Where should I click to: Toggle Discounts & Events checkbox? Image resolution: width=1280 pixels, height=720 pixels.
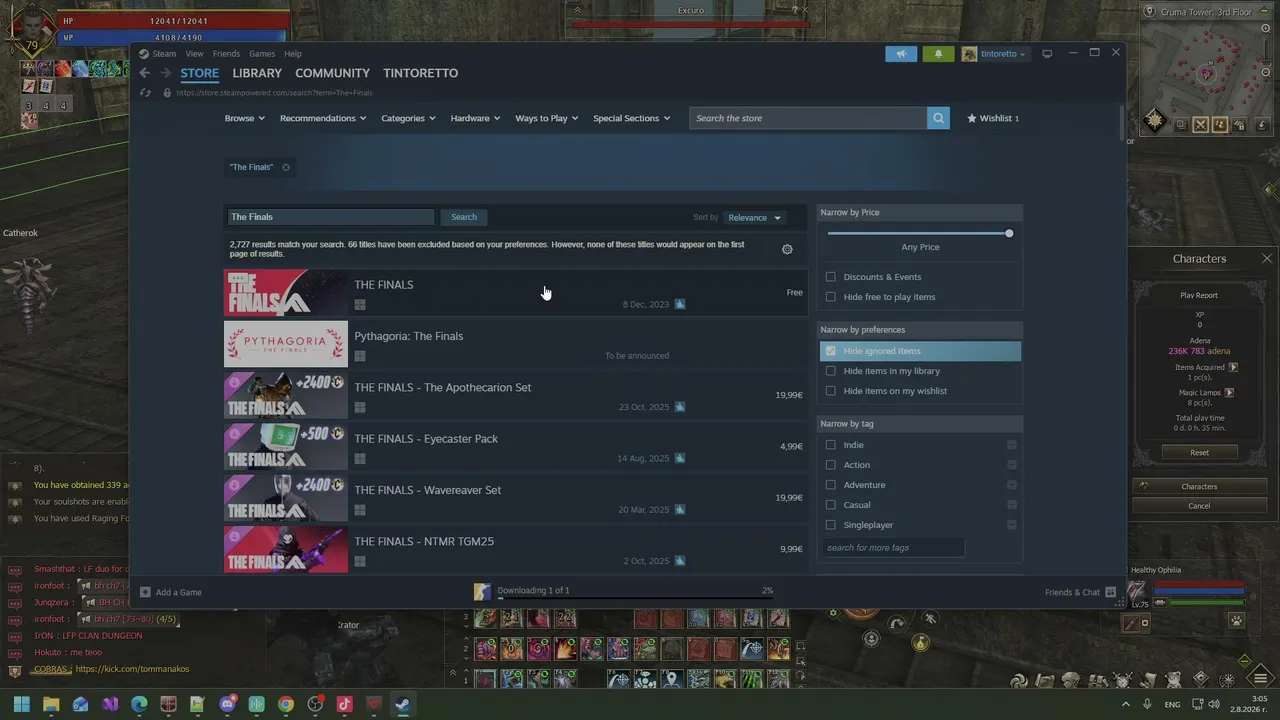point(830,277)
